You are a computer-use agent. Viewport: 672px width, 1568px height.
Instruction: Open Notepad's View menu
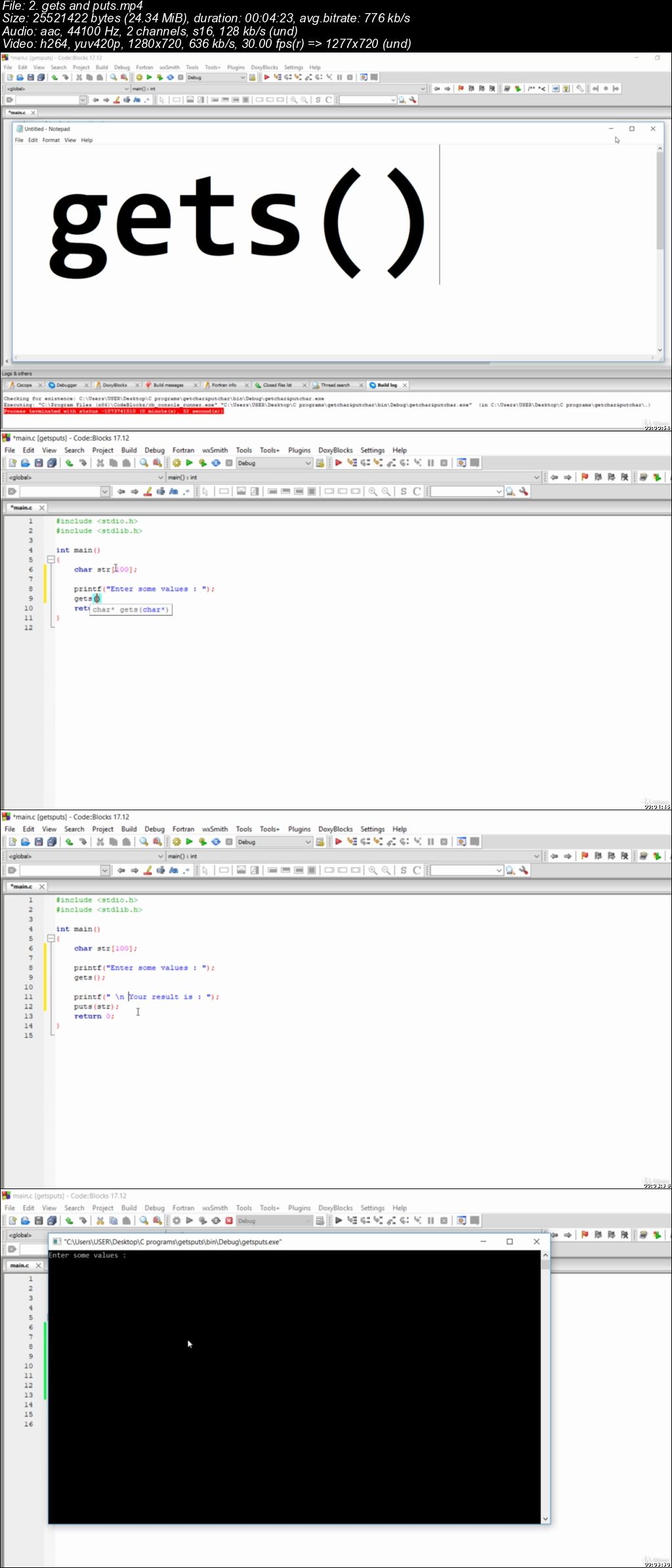coord(70,140)
